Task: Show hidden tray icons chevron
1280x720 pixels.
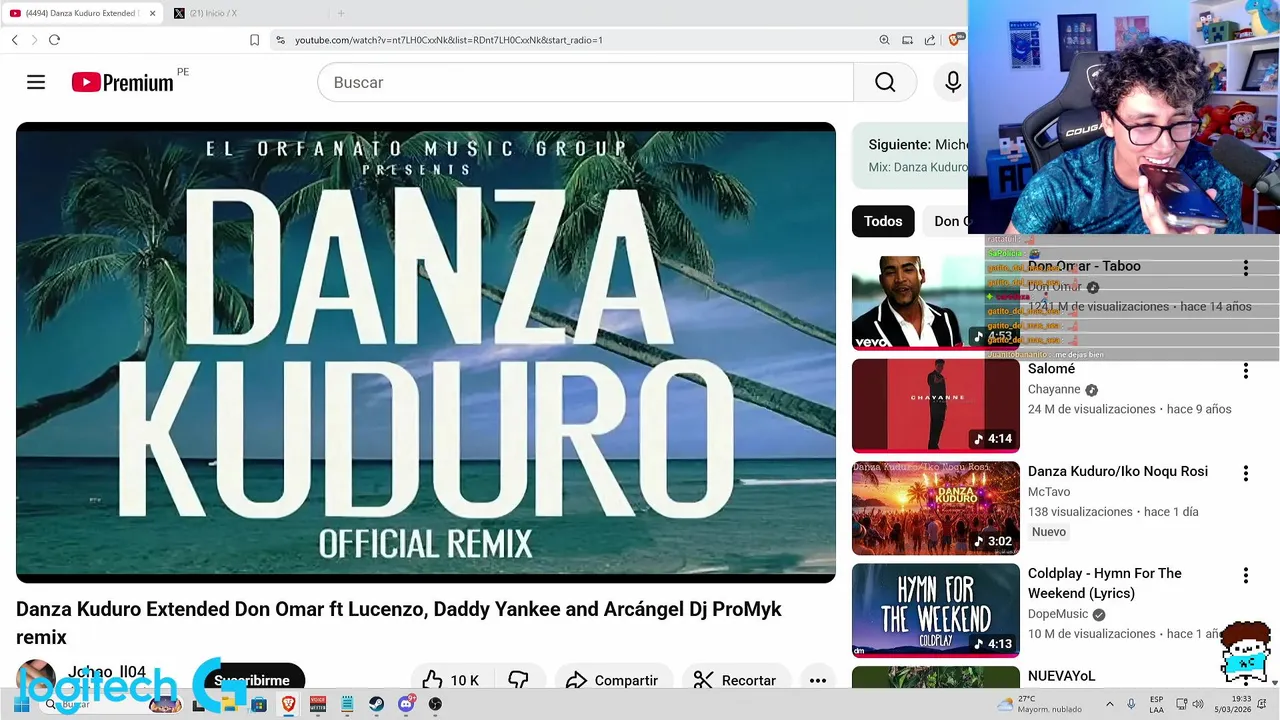Action: [1111, 704]
